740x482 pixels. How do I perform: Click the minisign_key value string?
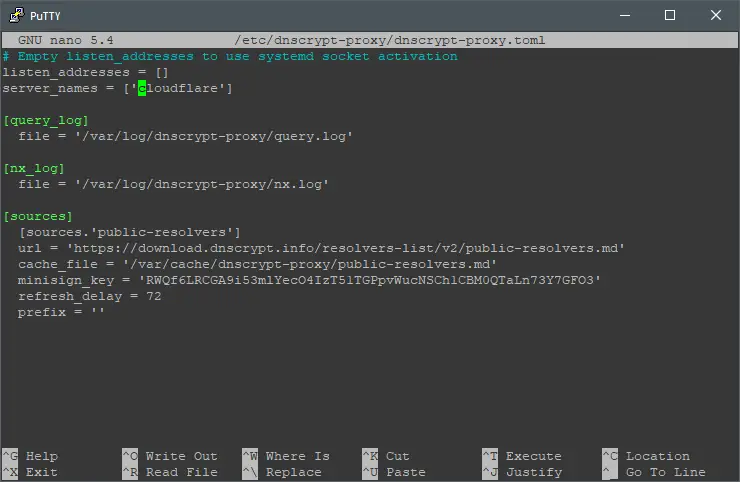tap(370, 280)
